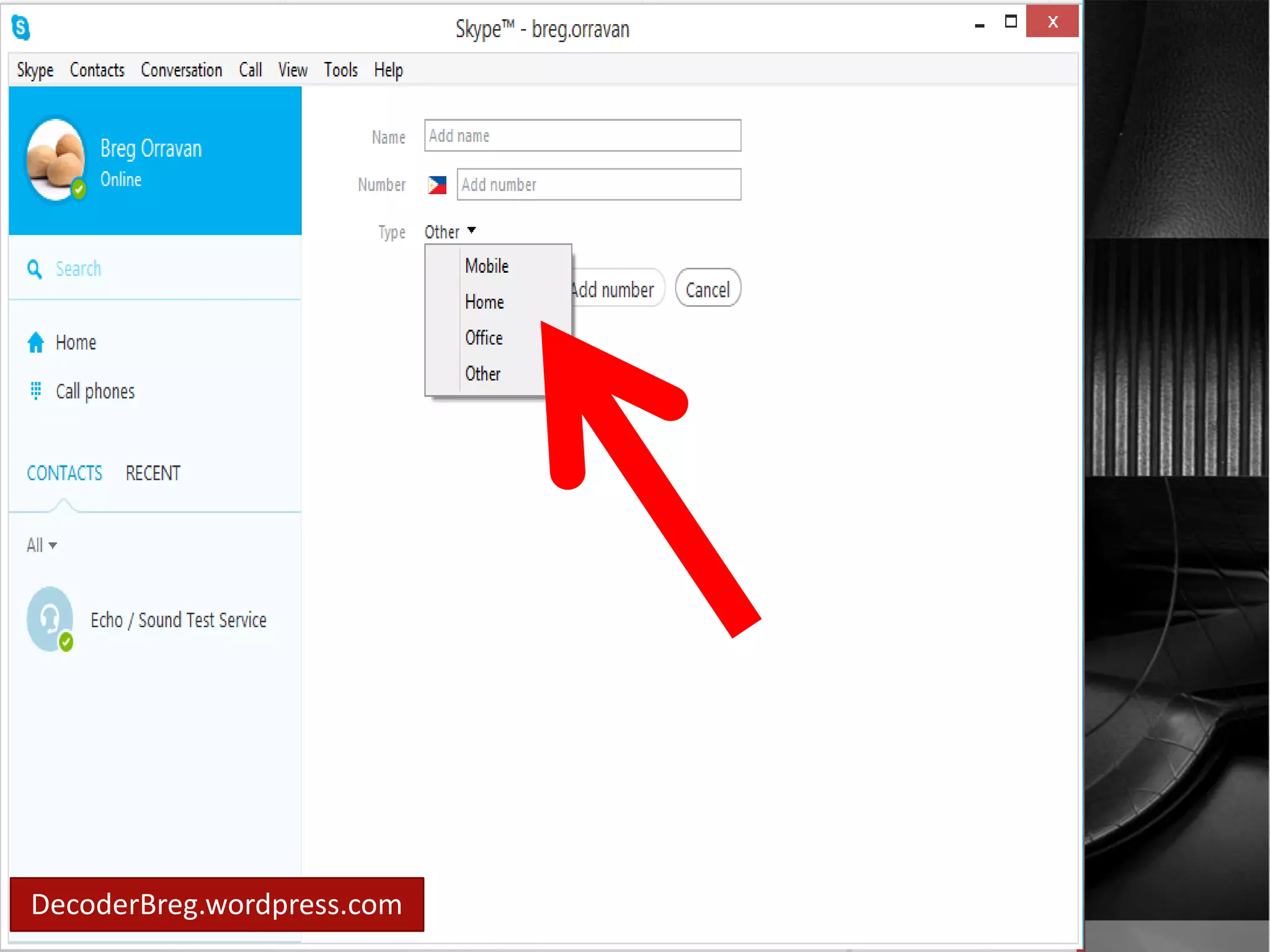This screenshot has width=1270, height=952.
Task: Open Call phones
Action: 95,391
